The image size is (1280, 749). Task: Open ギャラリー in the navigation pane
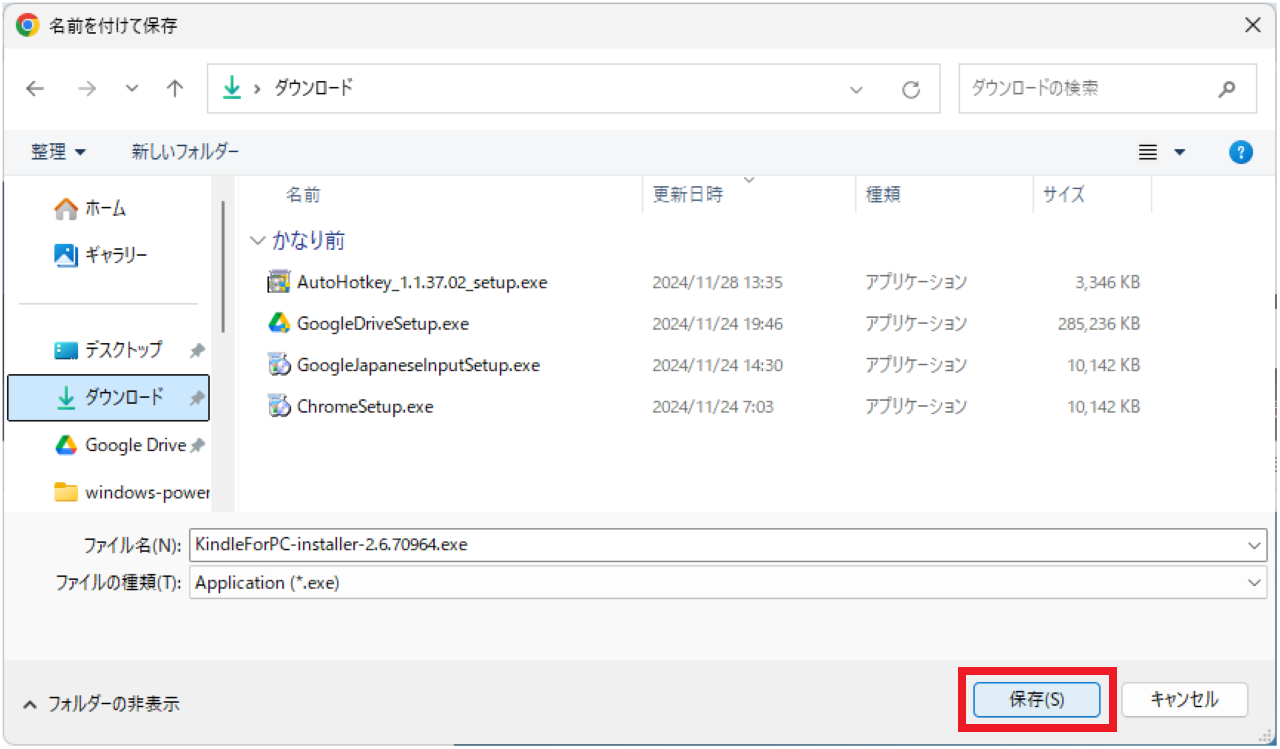point(100,255)
